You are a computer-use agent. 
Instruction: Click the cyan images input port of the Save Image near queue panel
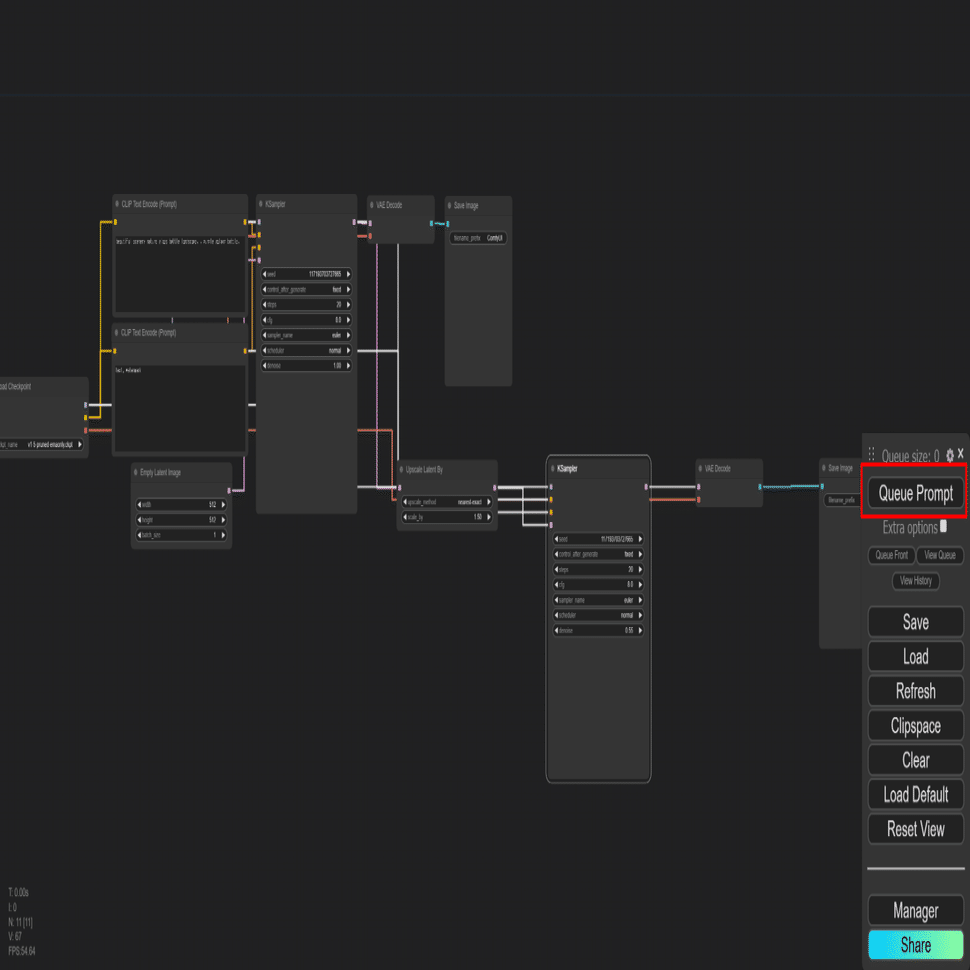click(x=822, y=486)
